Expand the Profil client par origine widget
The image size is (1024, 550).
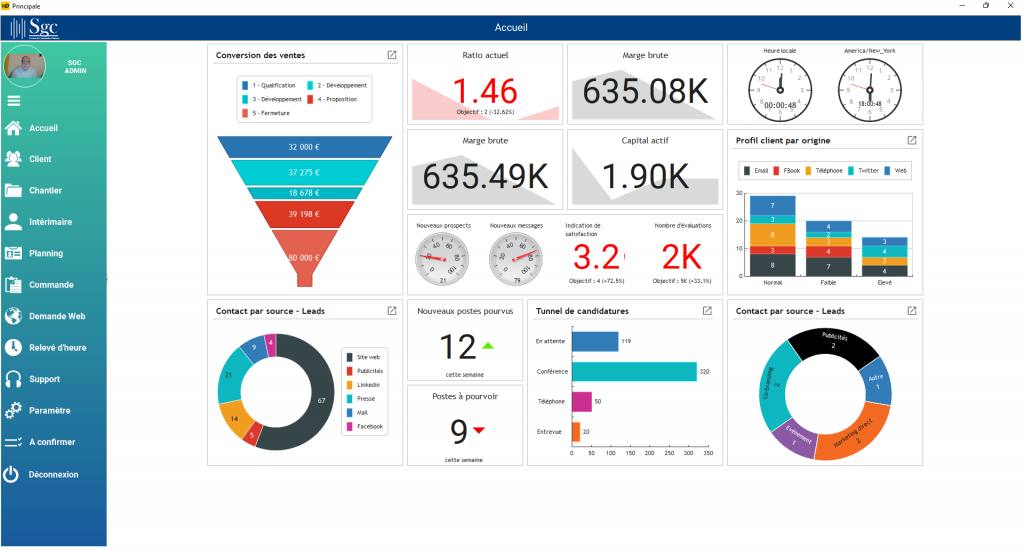(x=911, y=141)
